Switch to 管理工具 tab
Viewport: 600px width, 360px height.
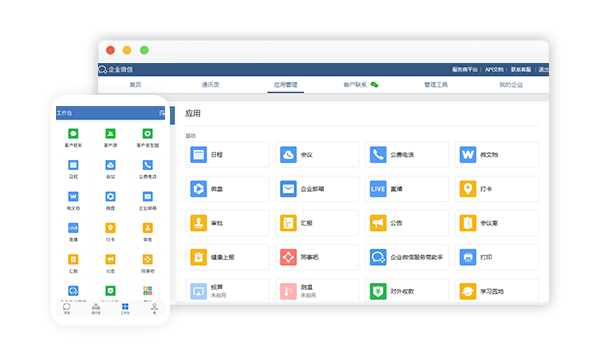pyautogui.click(x=436, y=85)
